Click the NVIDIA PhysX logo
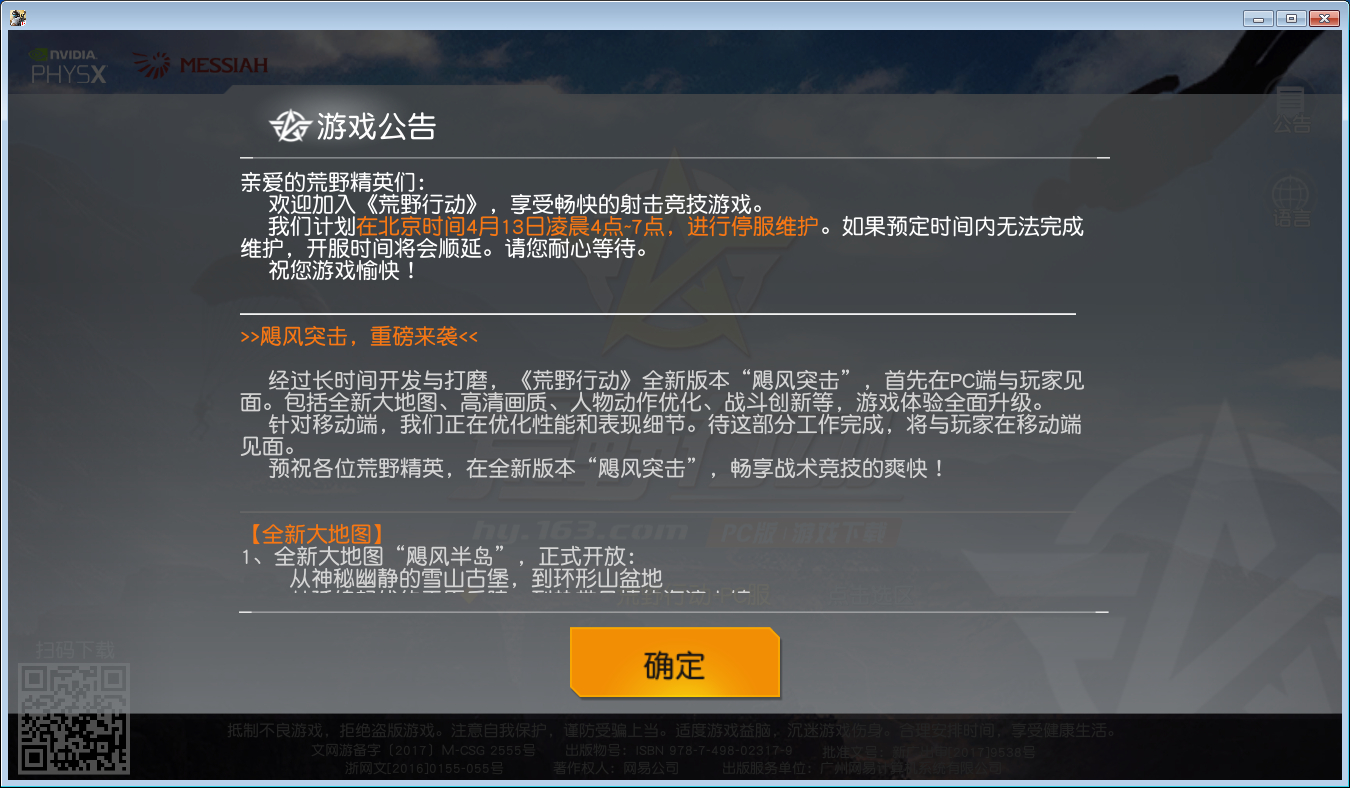This screenshot has width=1350, height=788. (x=68, y=66)
